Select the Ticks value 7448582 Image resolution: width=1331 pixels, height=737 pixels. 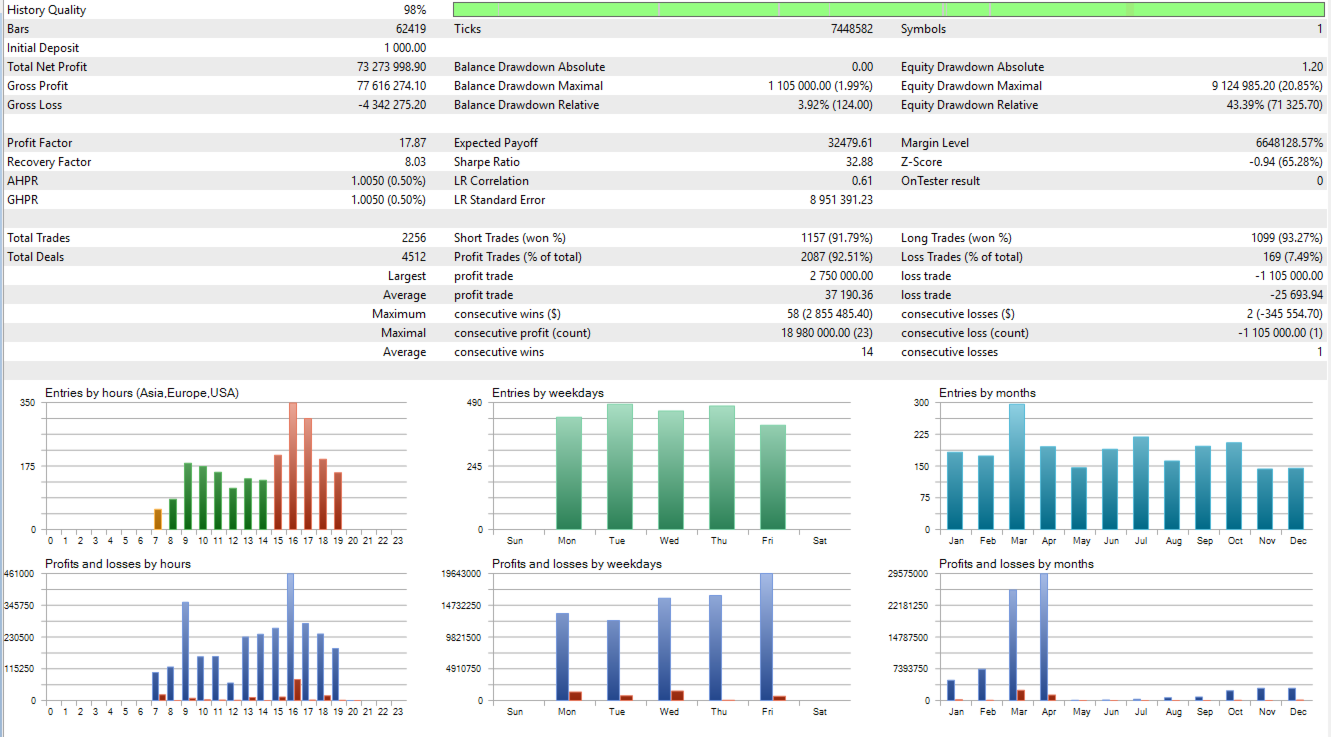coord(851,29)
